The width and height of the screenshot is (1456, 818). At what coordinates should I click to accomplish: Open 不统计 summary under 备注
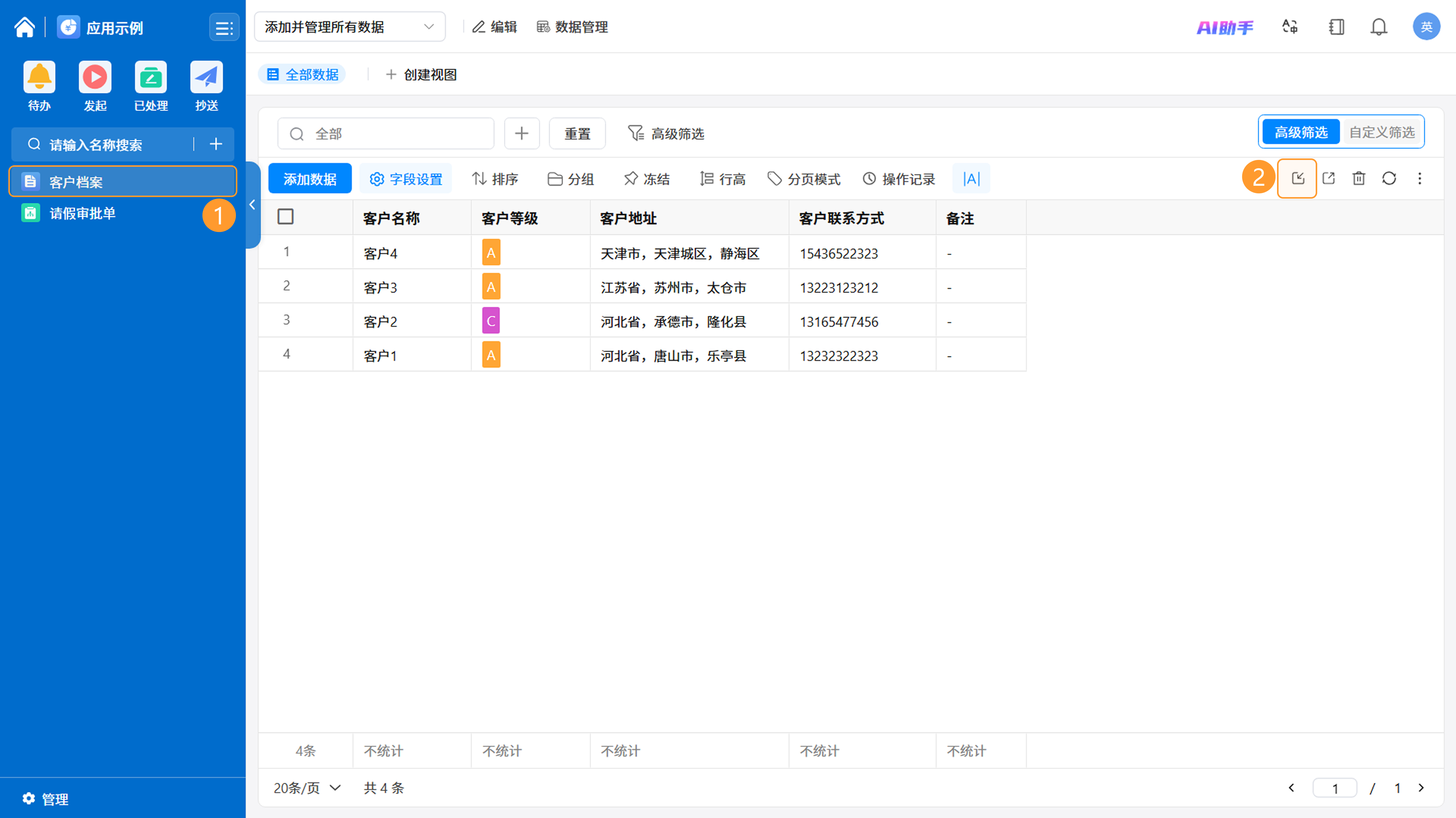[966, 751]
